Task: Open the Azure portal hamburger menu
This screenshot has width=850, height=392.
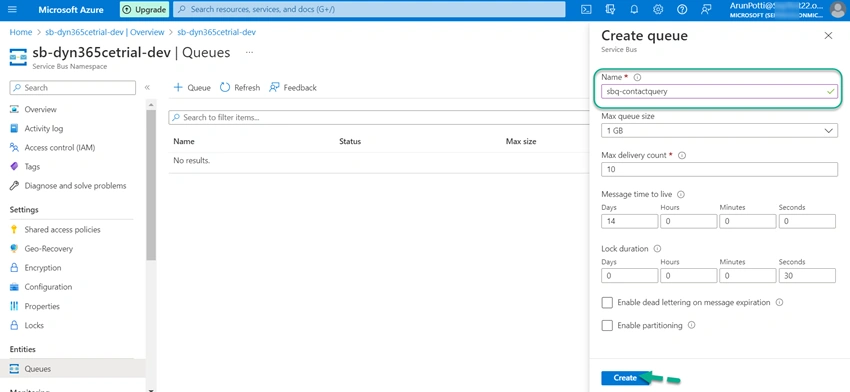Action: click(x=13, y=9)
